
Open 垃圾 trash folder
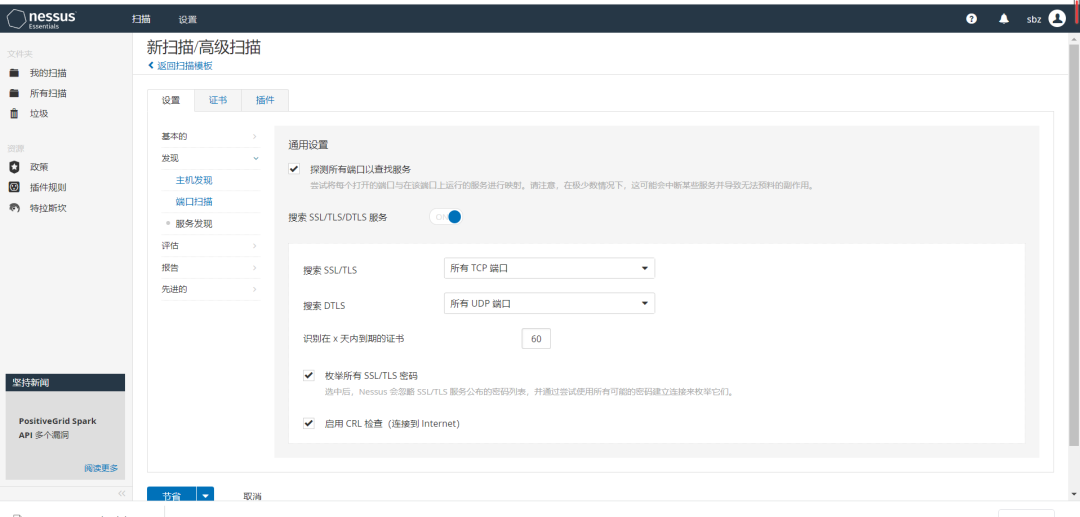[x=39, y=114]
